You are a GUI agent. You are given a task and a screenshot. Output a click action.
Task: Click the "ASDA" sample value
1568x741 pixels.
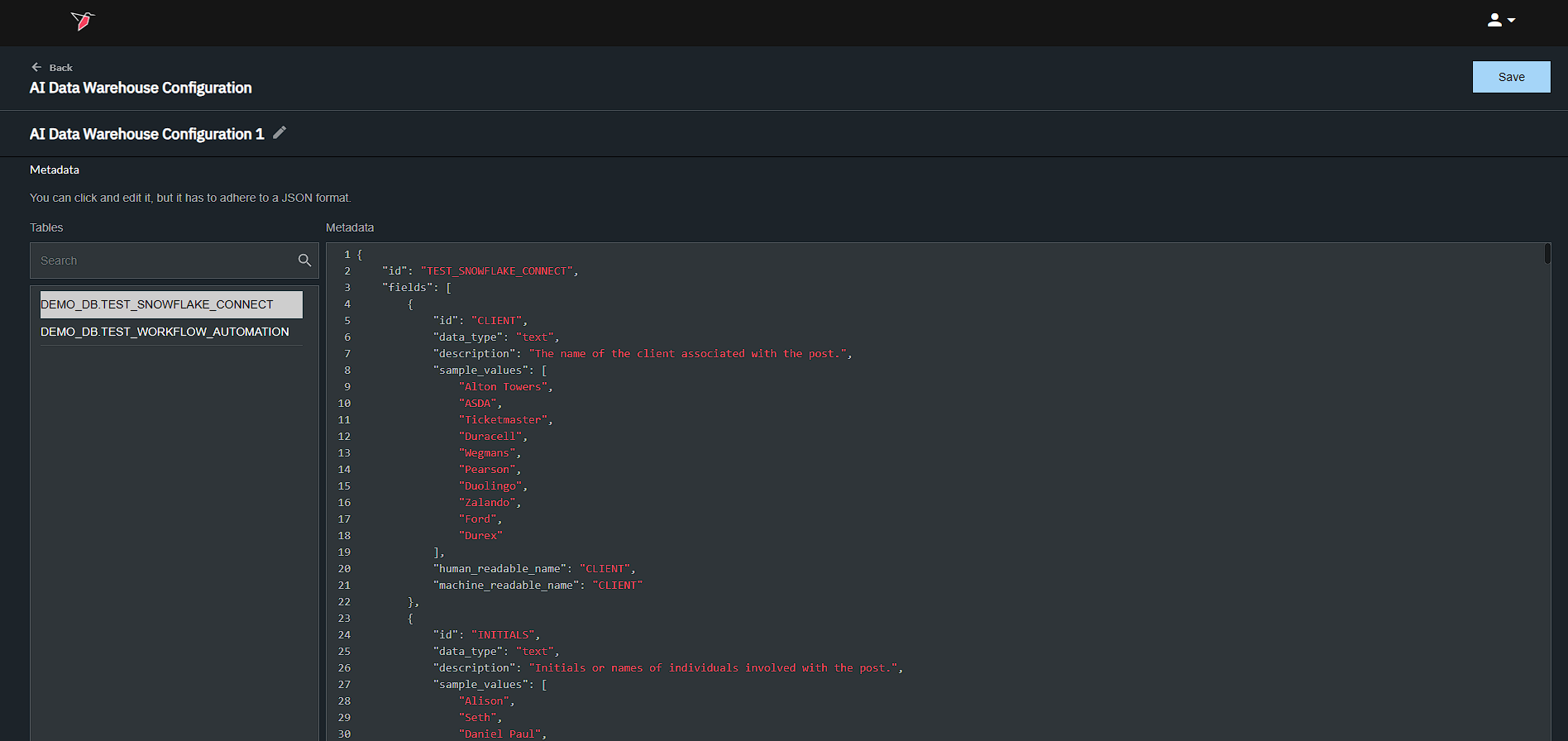tap(477, 404)
